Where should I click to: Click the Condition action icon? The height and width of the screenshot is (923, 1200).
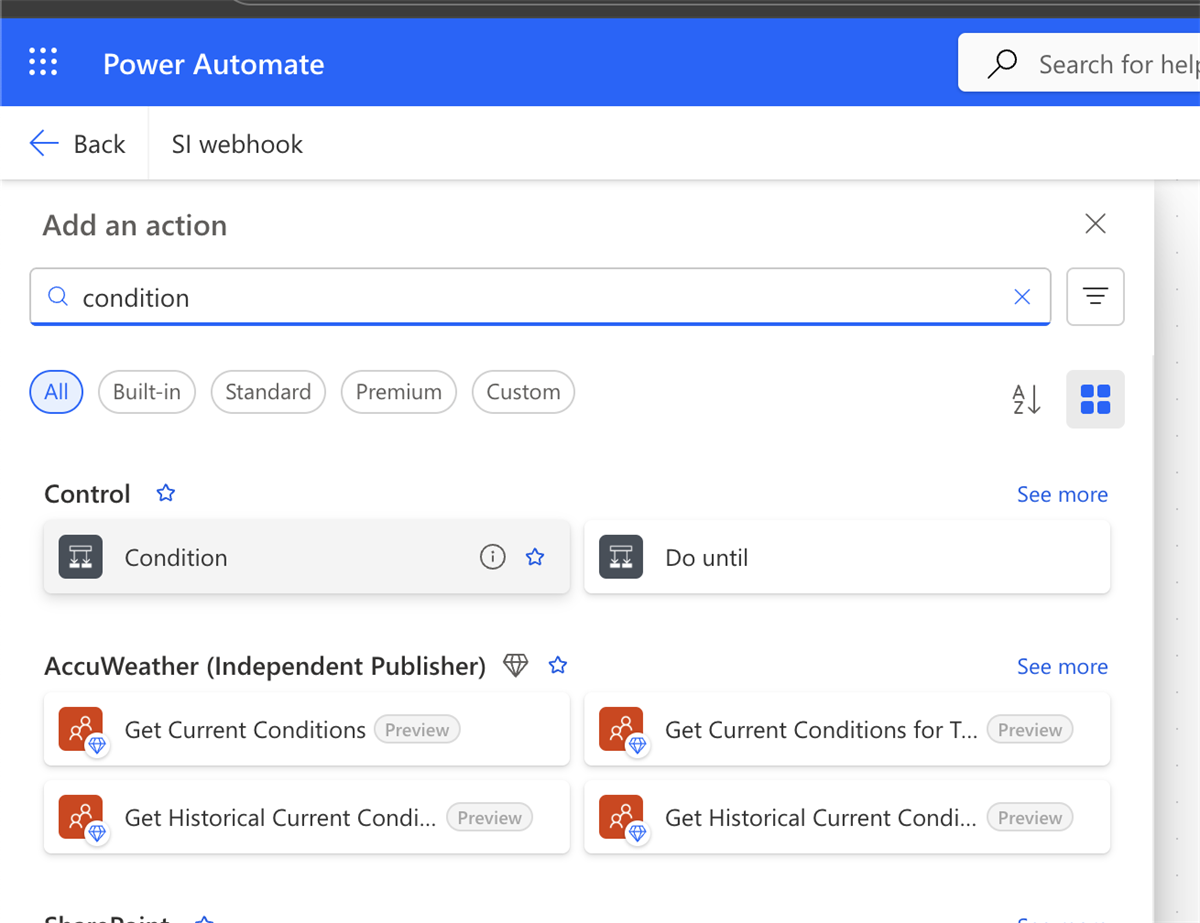pos(80,557)
